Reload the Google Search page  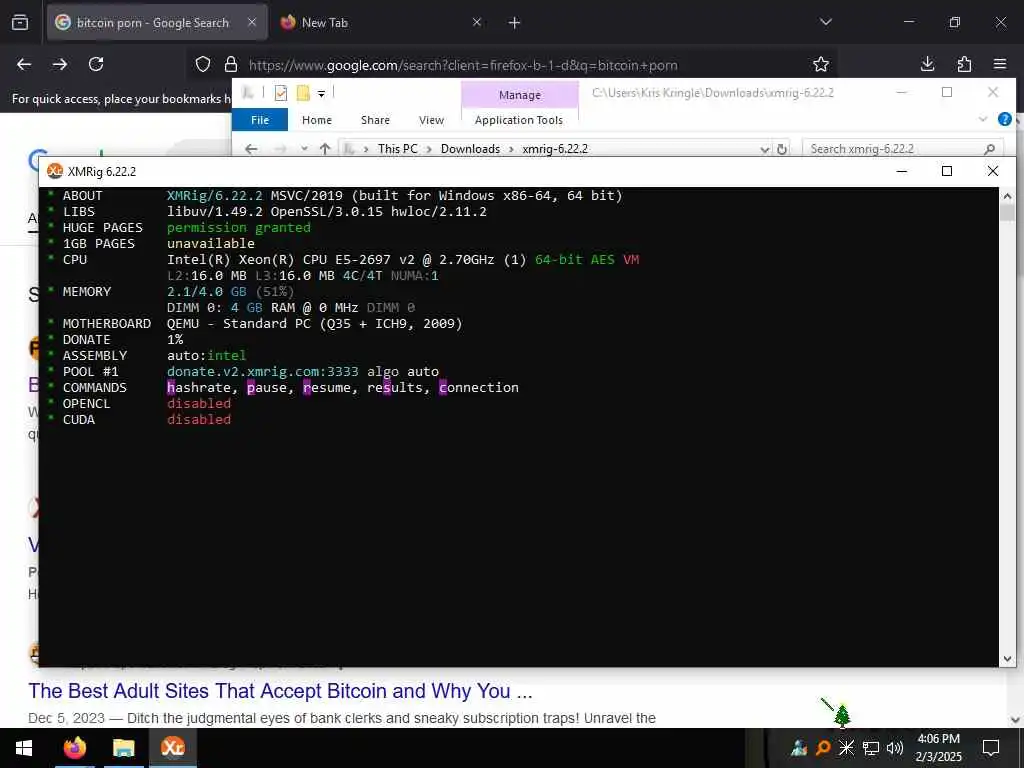pos(96,64)
